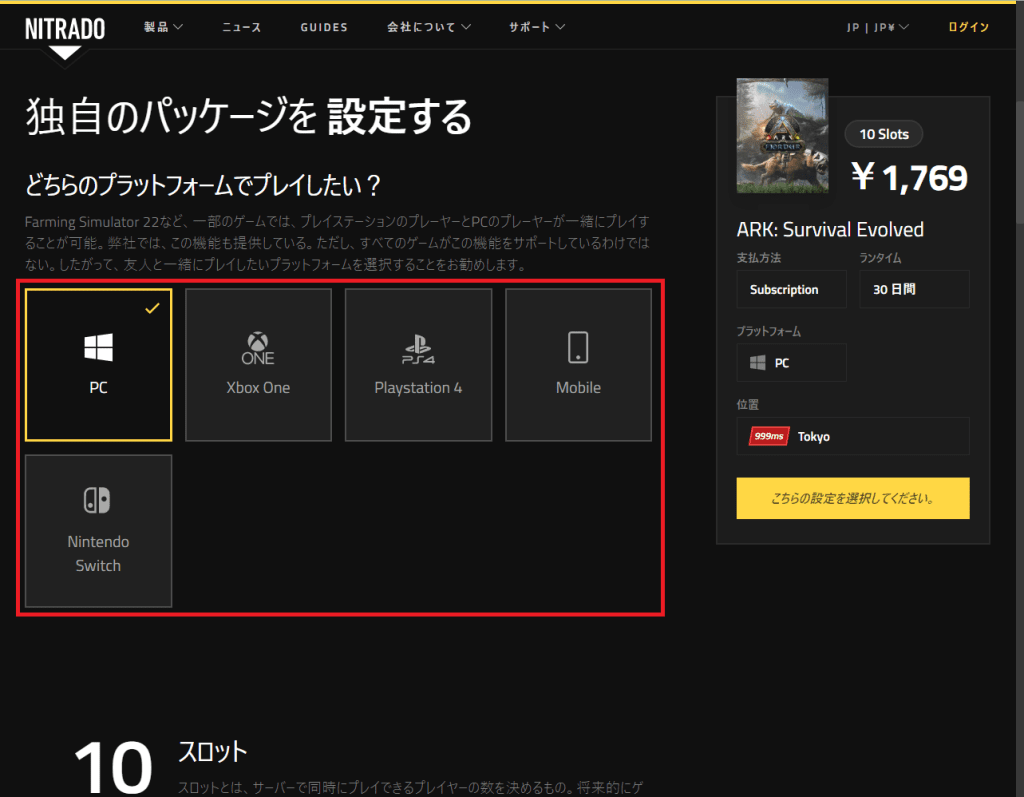Select the Xbox One platform card
The image size is (1024, 797).
[x=258, y=365]
